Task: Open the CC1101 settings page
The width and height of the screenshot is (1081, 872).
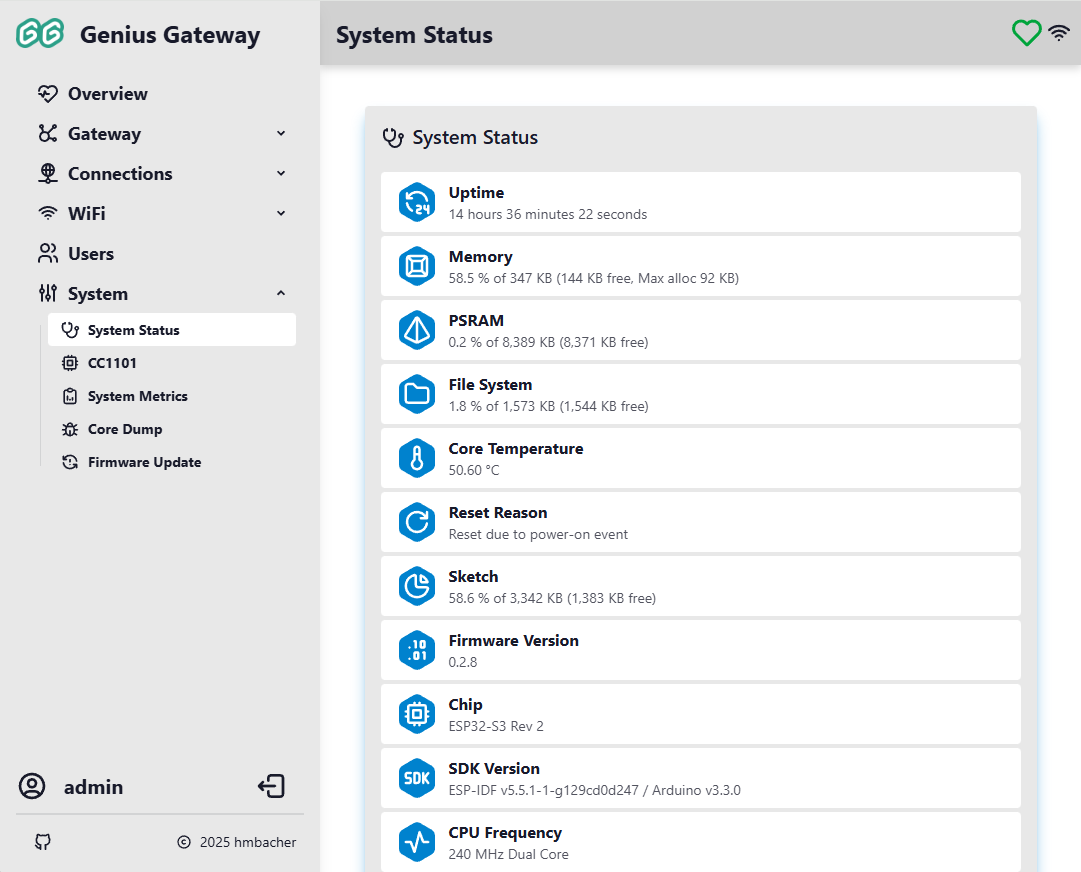Action: pyautogui.click(x=111, y=363)
